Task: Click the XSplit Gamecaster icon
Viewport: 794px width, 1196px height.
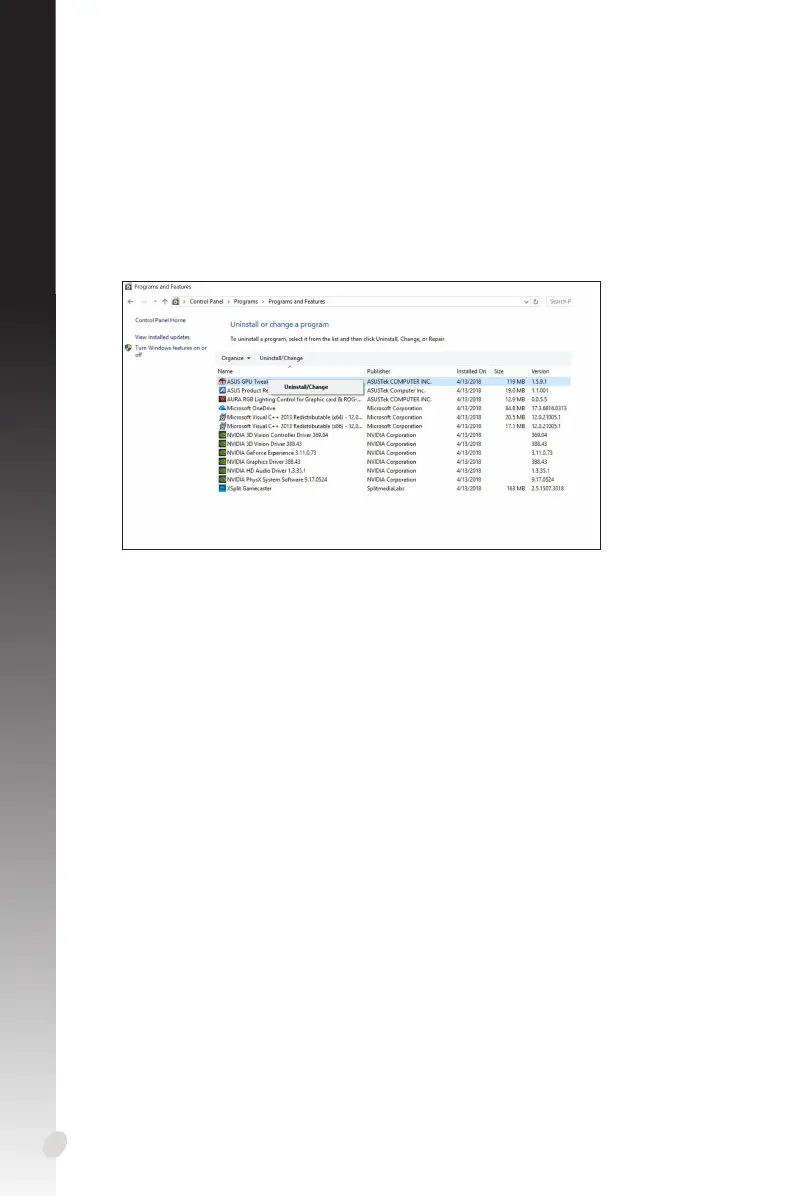Action: click(x=222, y=489)
